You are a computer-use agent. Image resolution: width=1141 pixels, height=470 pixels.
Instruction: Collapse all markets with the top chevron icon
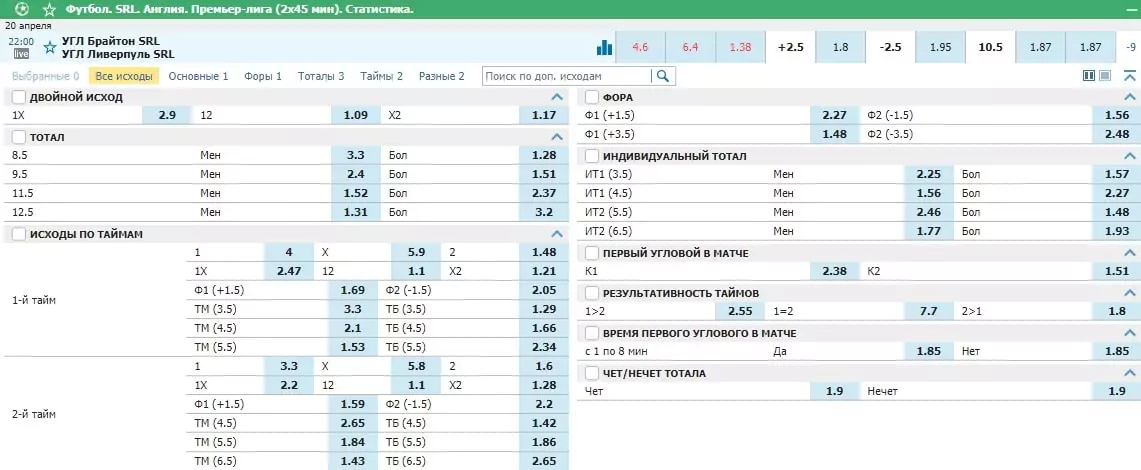pyautogui.click(x=1129, y=76)
